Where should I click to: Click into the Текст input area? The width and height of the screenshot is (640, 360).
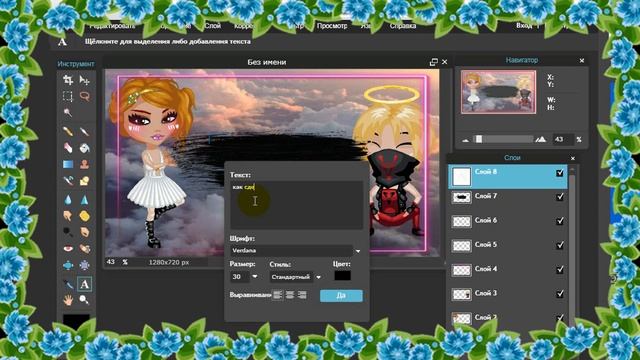pos(296,204)
